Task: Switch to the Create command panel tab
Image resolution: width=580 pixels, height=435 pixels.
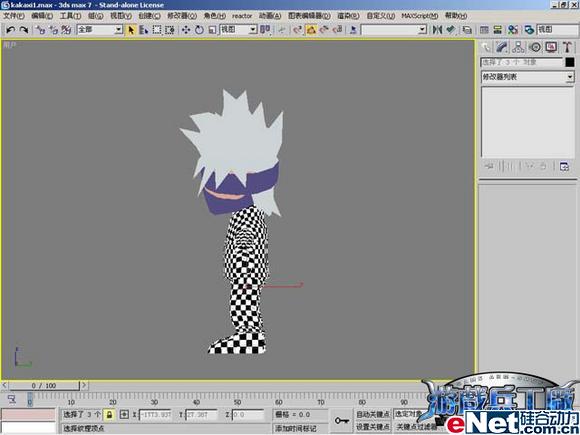Action: pyautogui.click(x=486, y=47)
